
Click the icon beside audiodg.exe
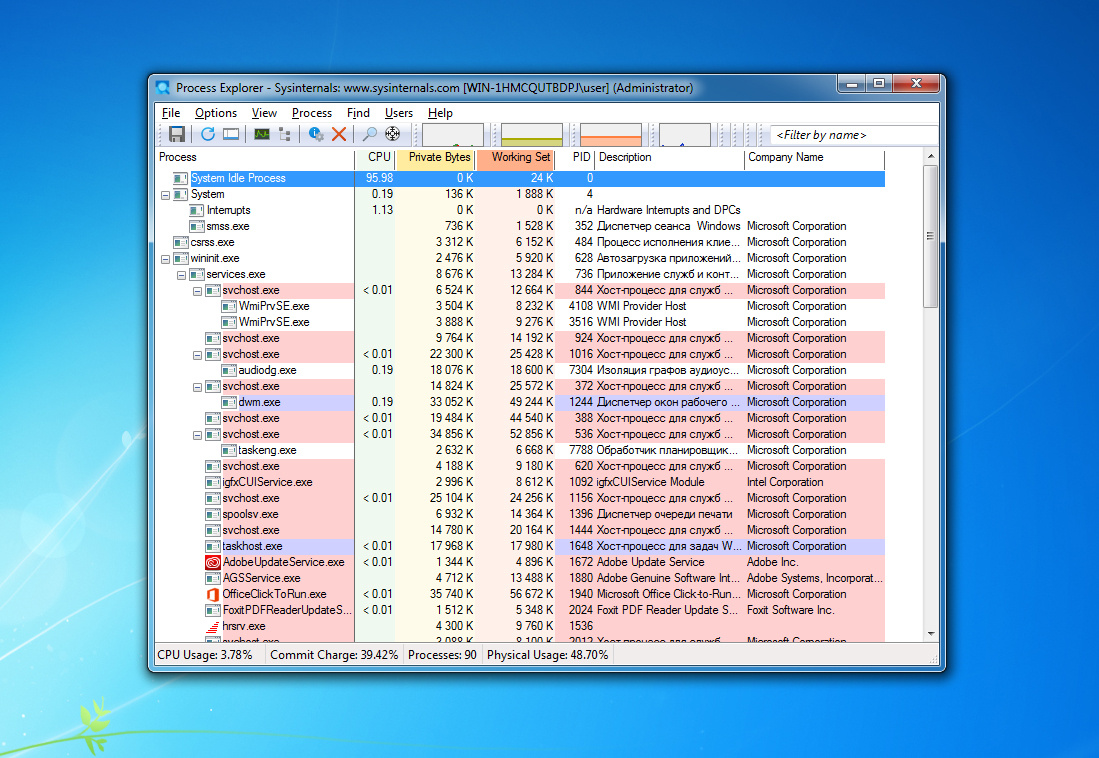pyautogui.click(x=228, y=370)
